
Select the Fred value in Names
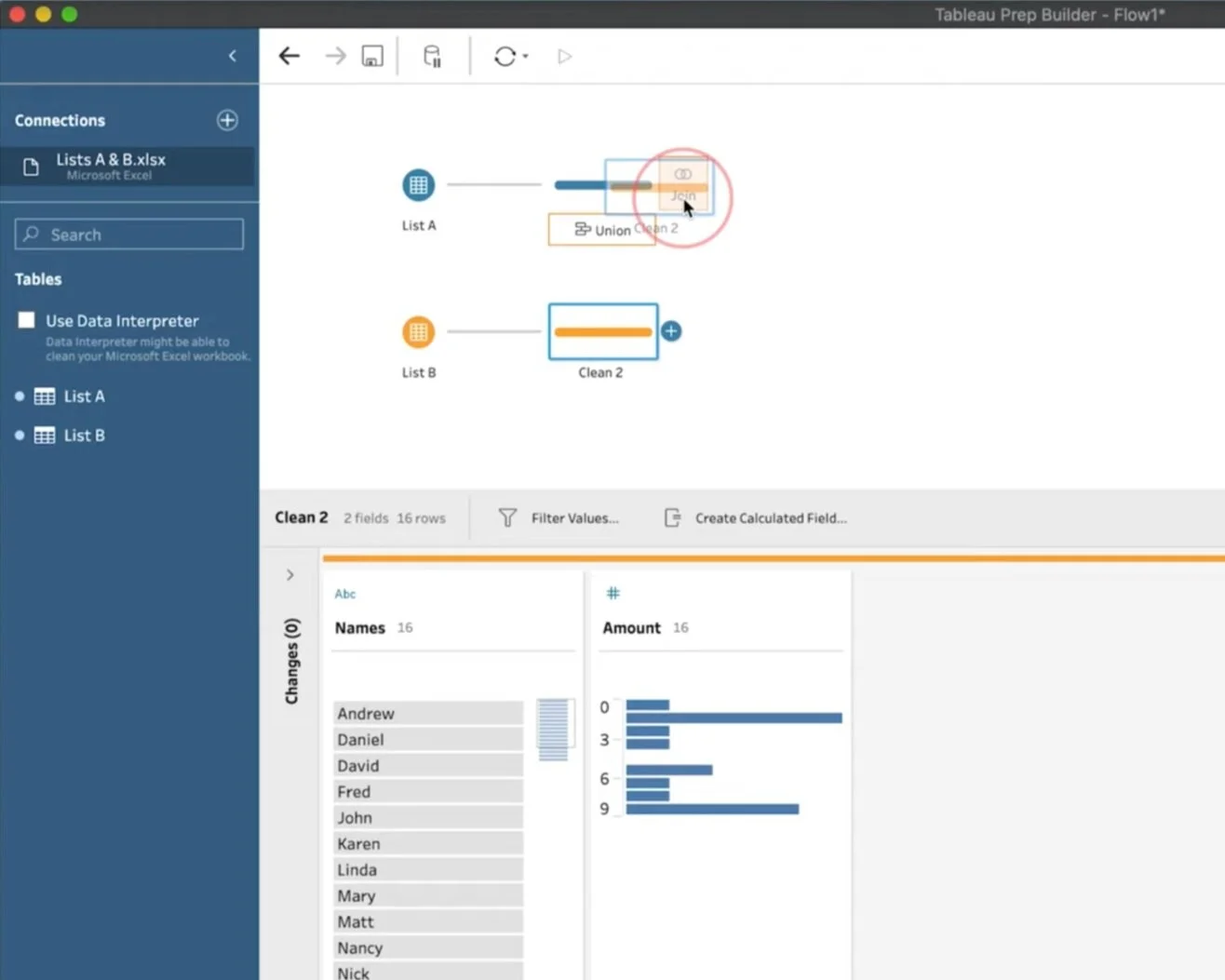click(x=428, y=792)
